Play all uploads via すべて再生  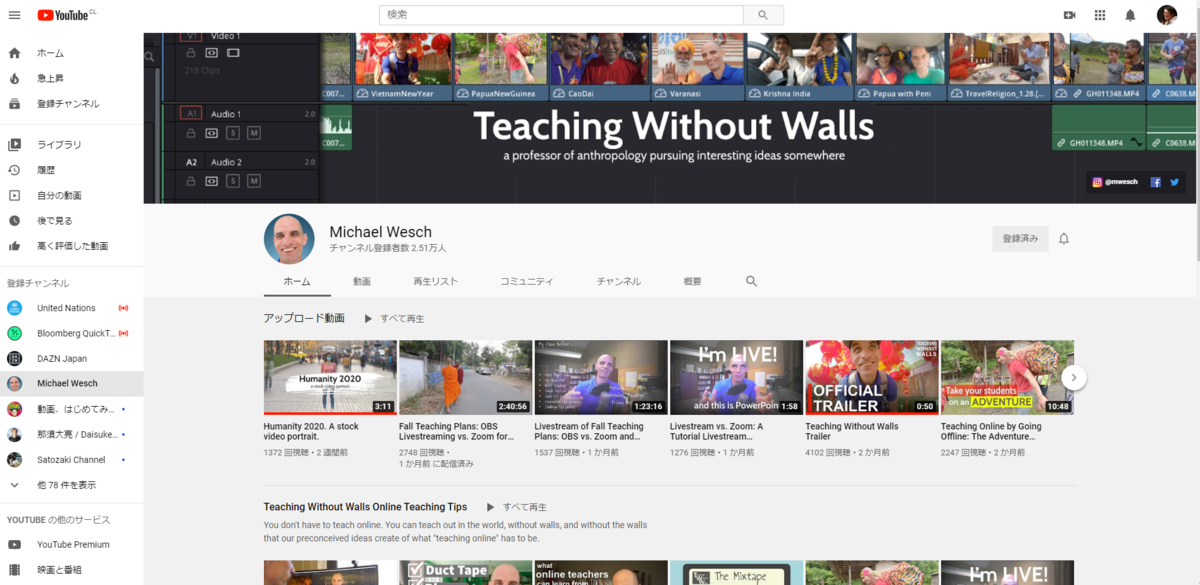click(394, 319)
